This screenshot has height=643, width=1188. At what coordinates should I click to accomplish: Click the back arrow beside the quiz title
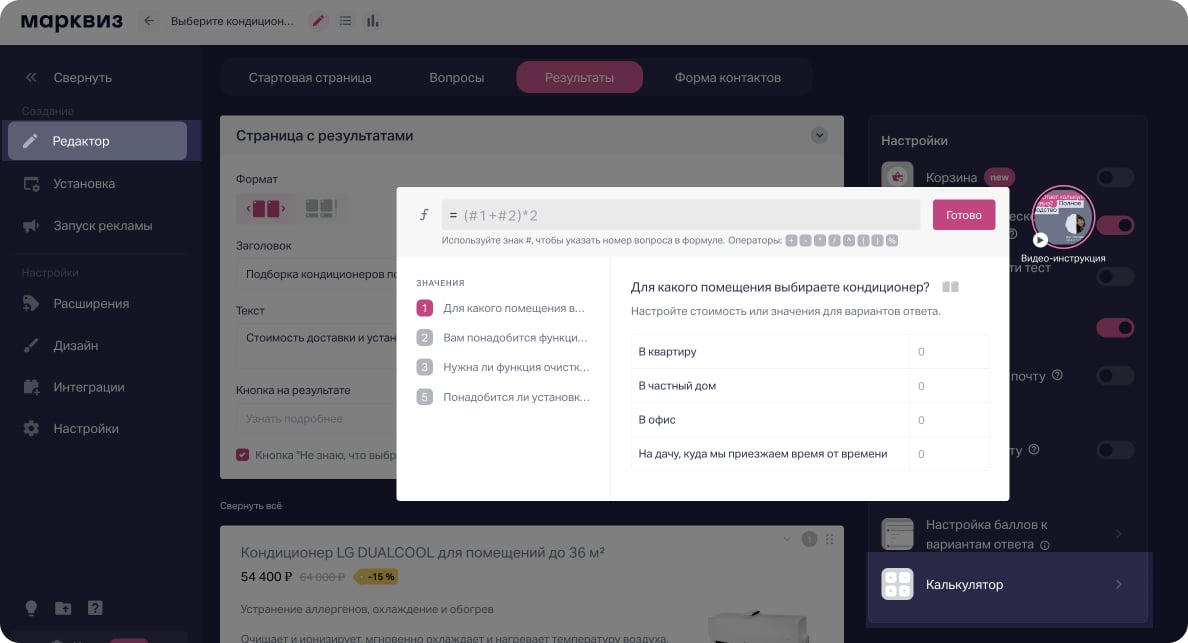coord(150,20)
